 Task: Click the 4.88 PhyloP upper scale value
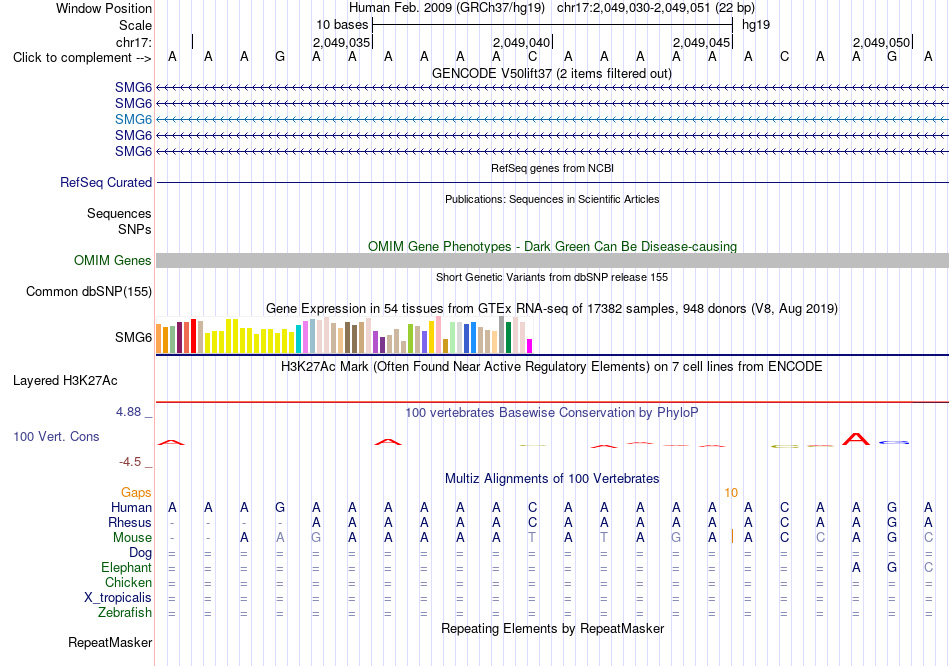click(x=128, y=412)
